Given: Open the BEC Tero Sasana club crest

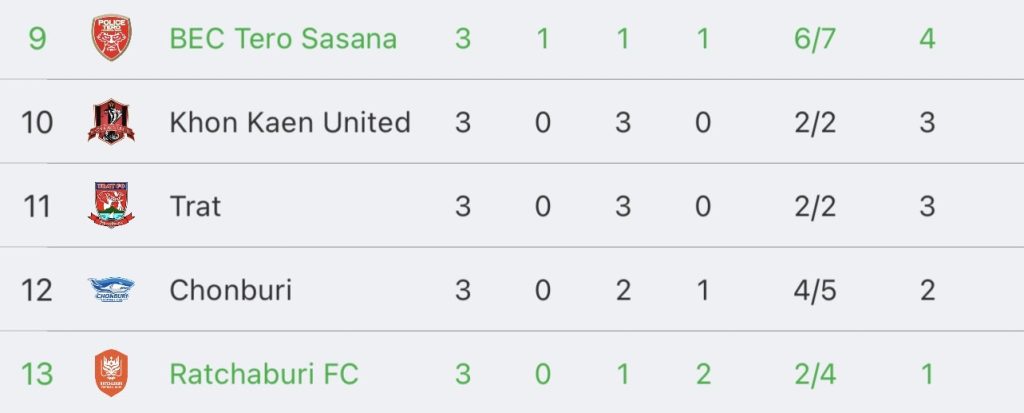Looking at the screenshot, I should [111, 38].
